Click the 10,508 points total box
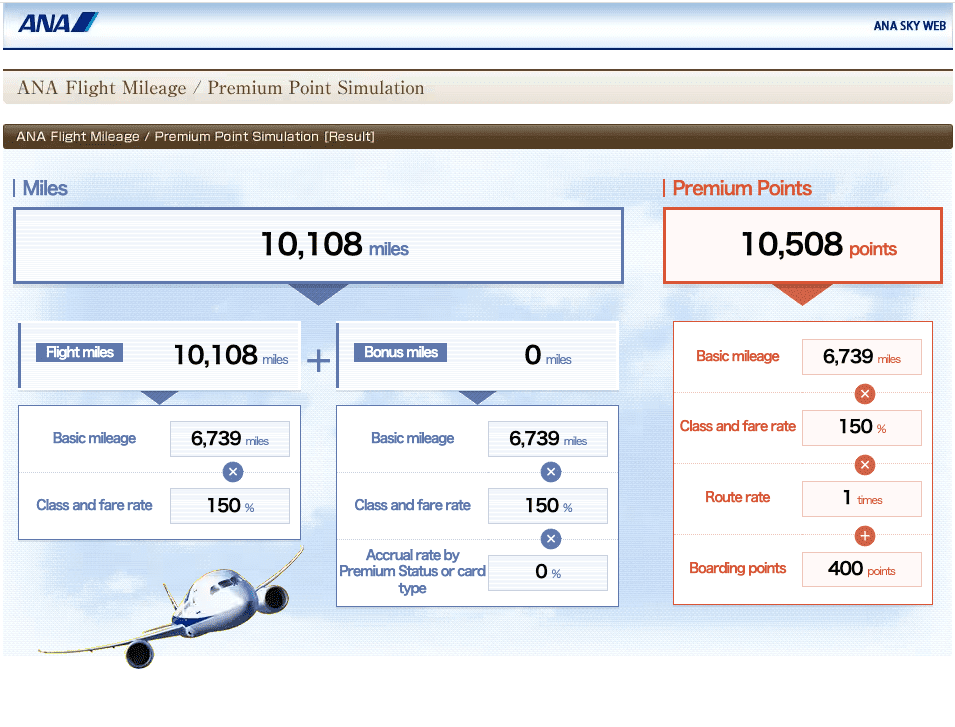 (802, 245)
